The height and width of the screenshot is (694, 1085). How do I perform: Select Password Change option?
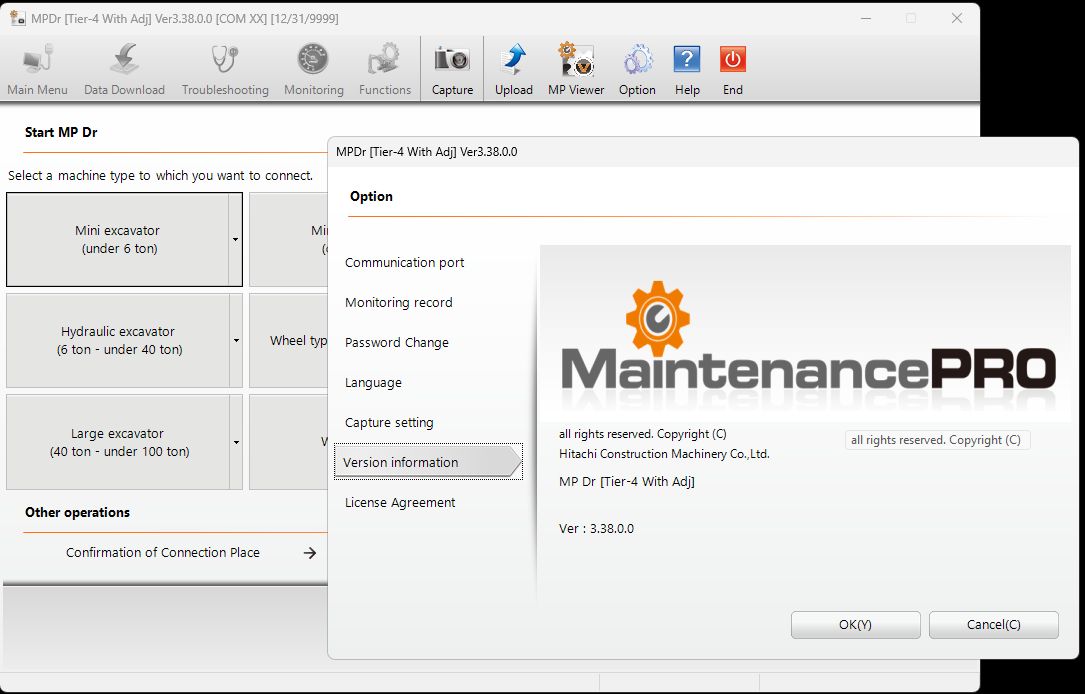396,343
